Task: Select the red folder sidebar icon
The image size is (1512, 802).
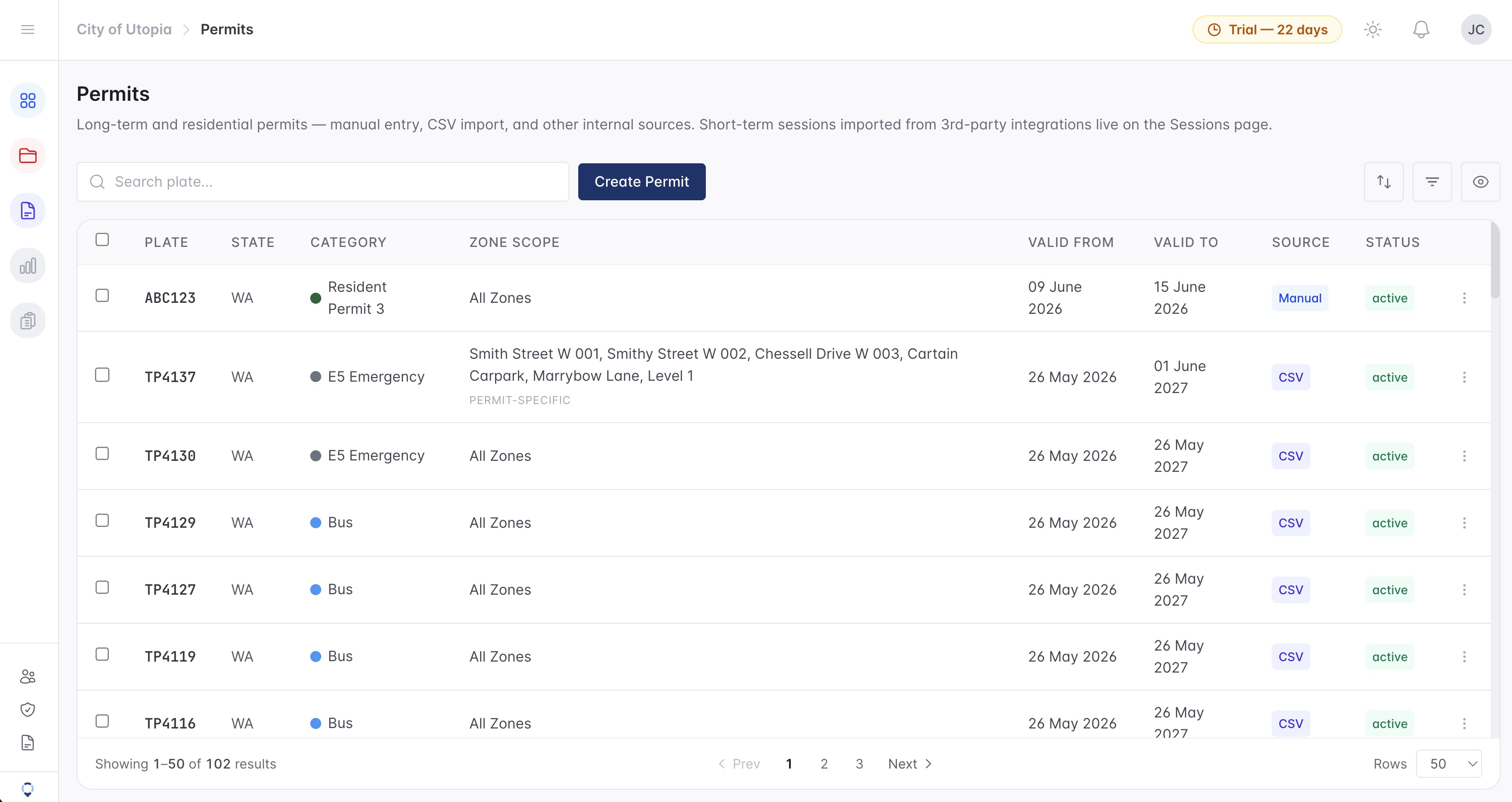Action: click(x=28, y=155)
